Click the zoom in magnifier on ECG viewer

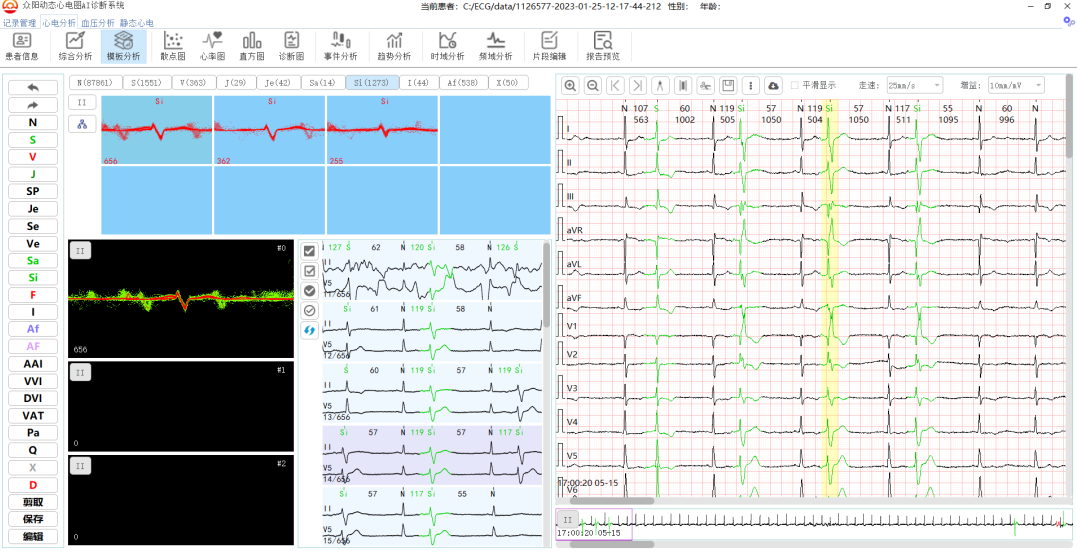pos(570,86)
